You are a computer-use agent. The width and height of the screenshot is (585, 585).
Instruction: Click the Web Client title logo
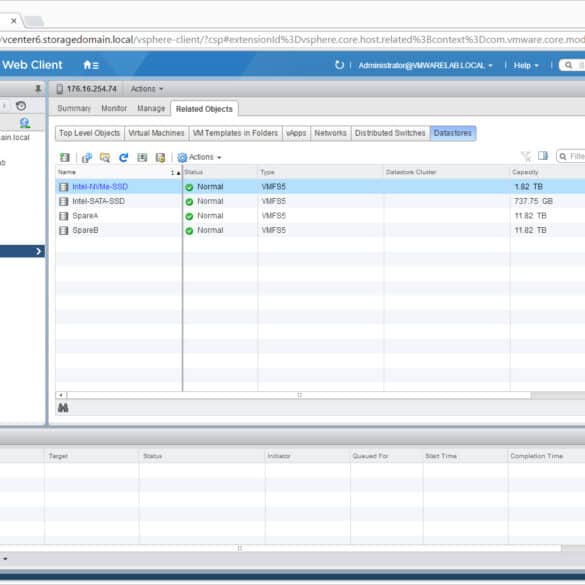point(32,65)
